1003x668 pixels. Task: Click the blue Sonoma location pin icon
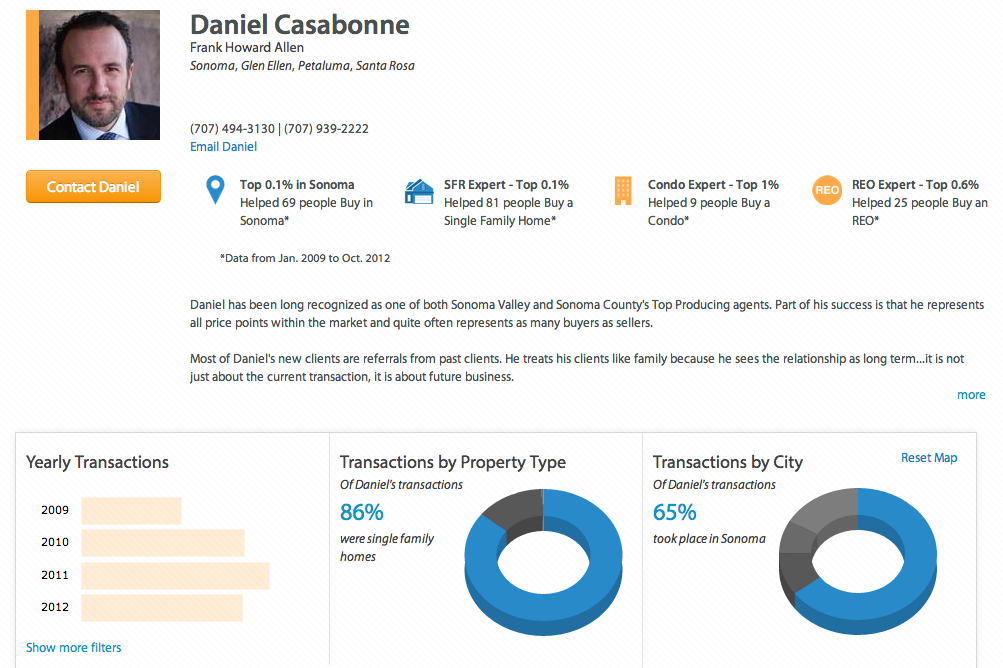[x=214, y=190]
